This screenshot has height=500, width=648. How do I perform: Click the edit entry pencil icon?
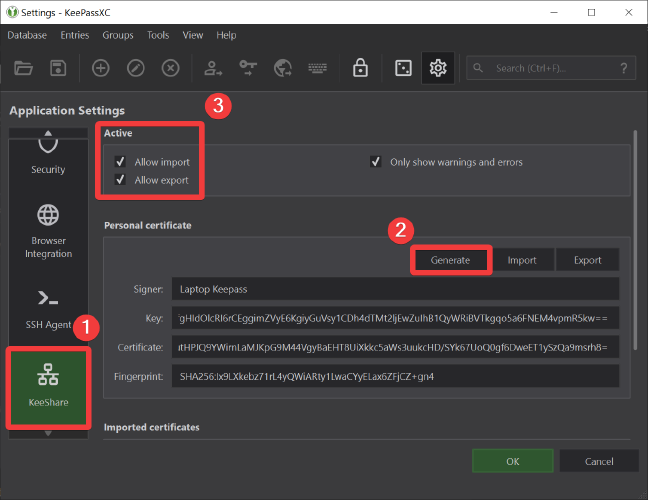(135, 68)
